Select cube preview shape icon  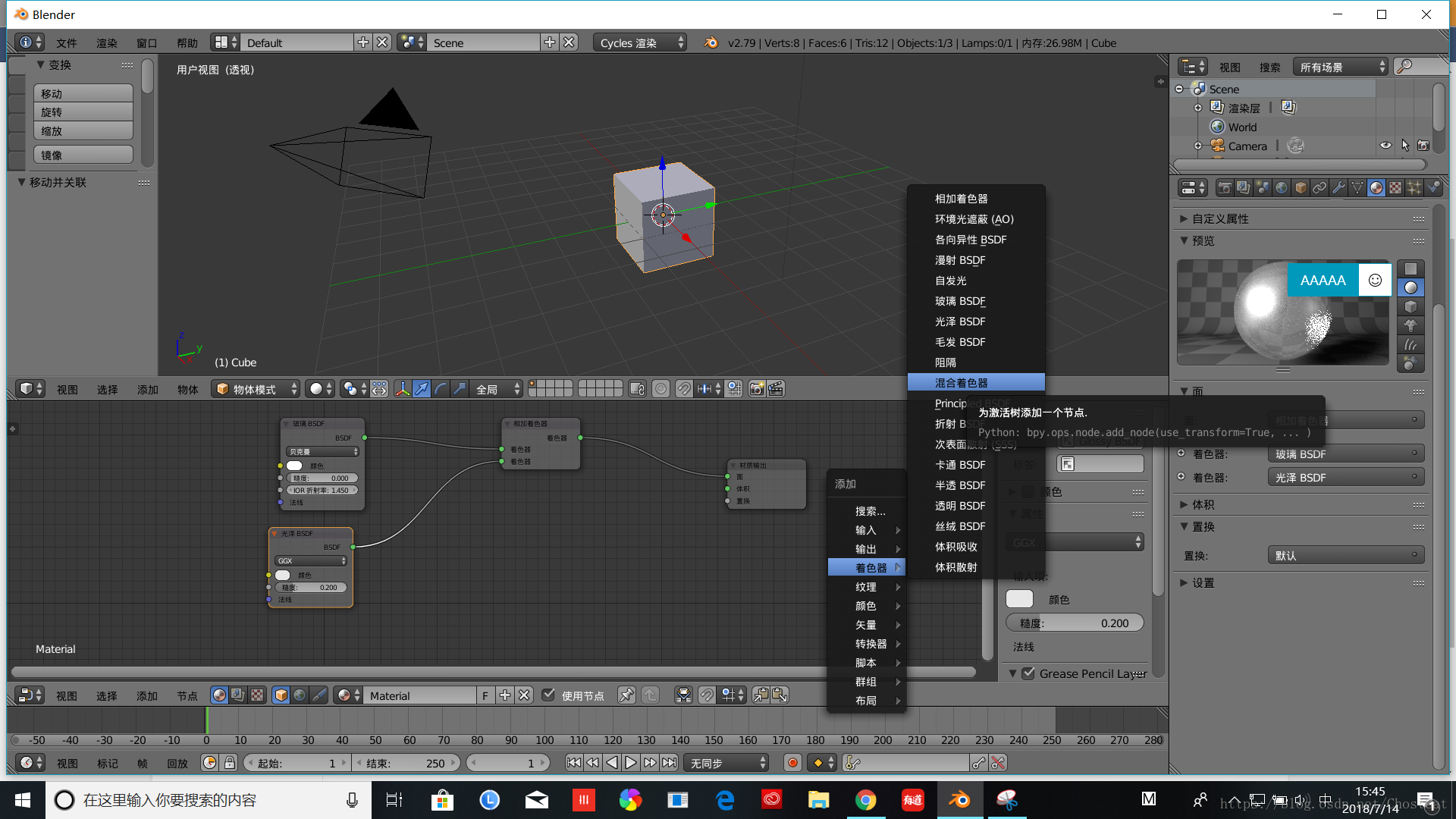point(1410,306)
